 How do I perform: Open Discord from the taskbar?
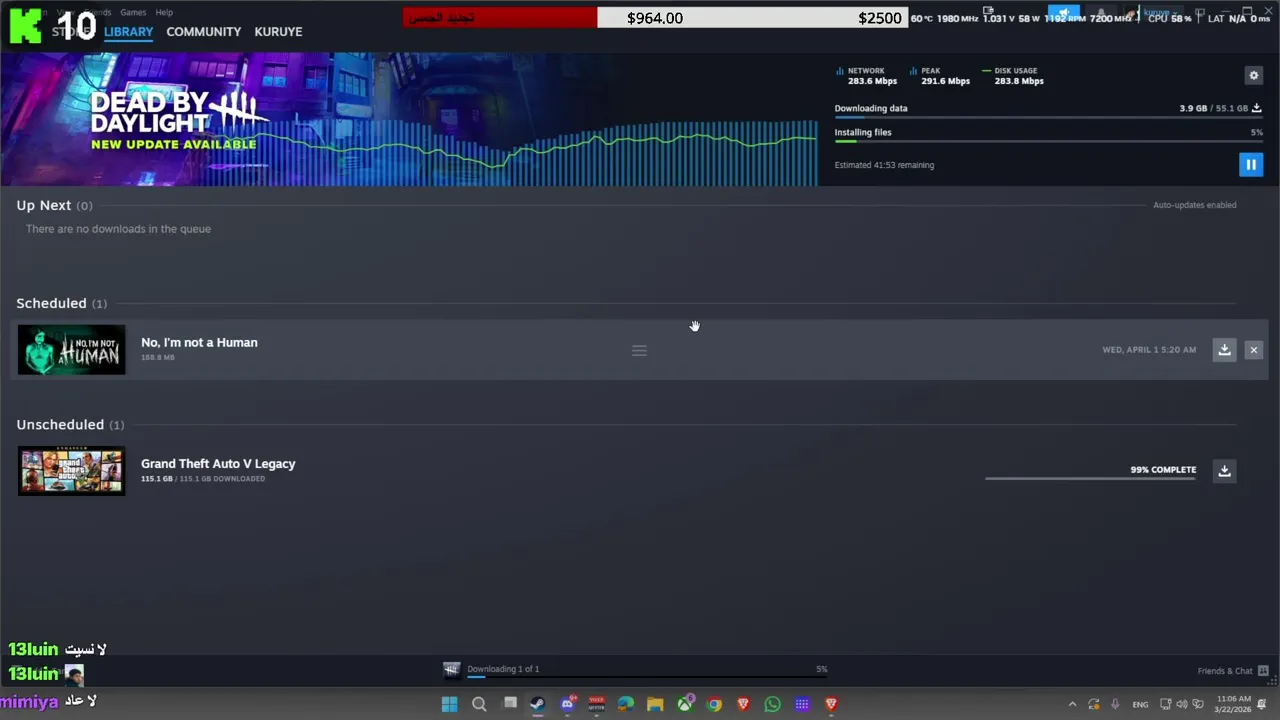pos(568,704)
